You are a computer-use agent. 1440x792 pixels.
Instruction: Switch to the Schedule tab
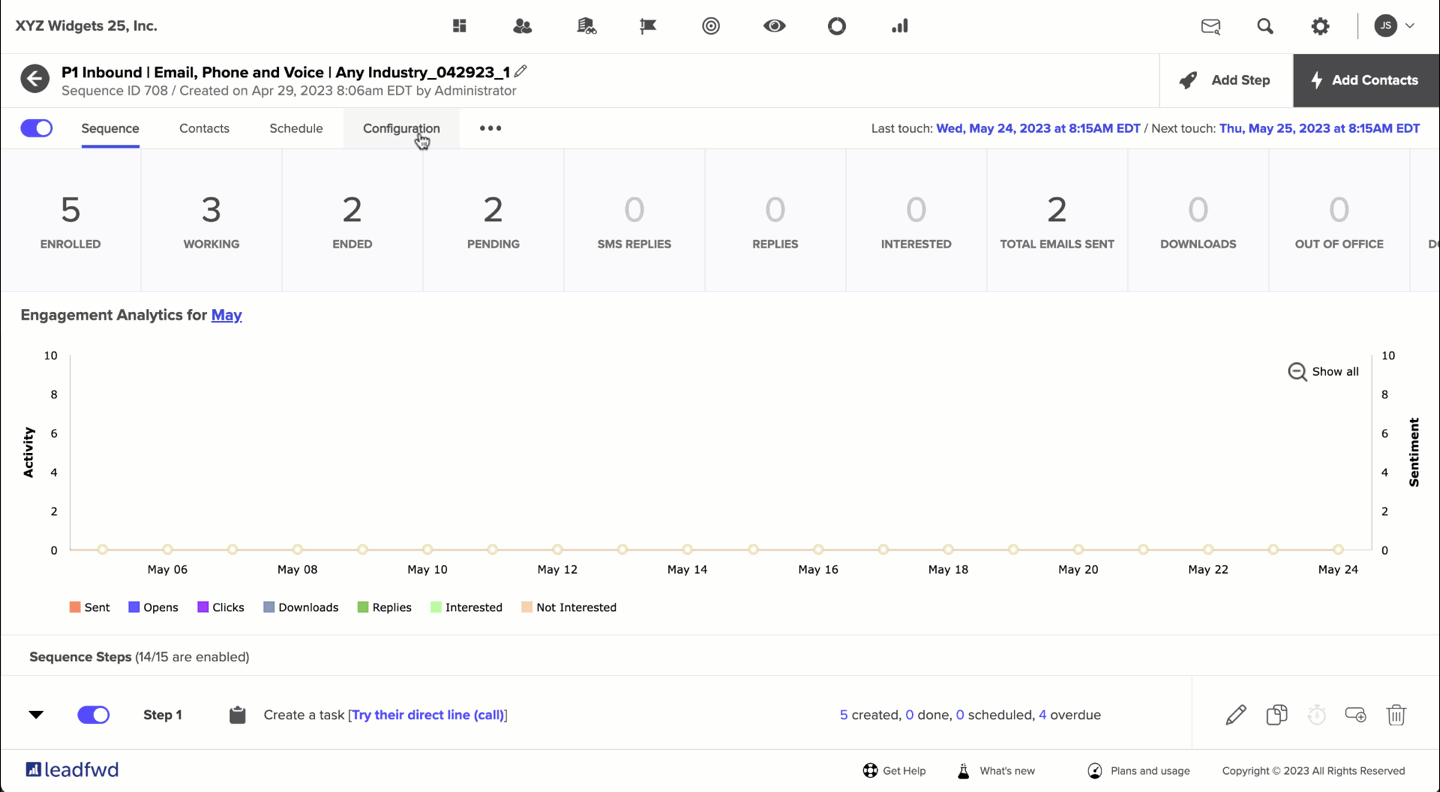[296, 128]
